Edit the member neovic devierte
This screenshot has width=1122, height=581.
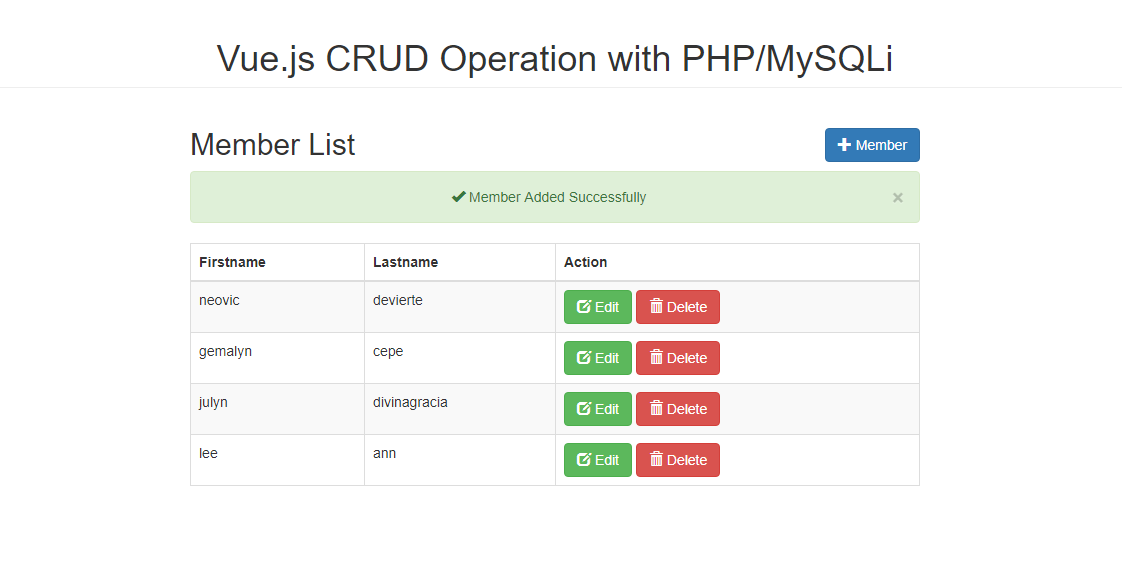(597, 307)
